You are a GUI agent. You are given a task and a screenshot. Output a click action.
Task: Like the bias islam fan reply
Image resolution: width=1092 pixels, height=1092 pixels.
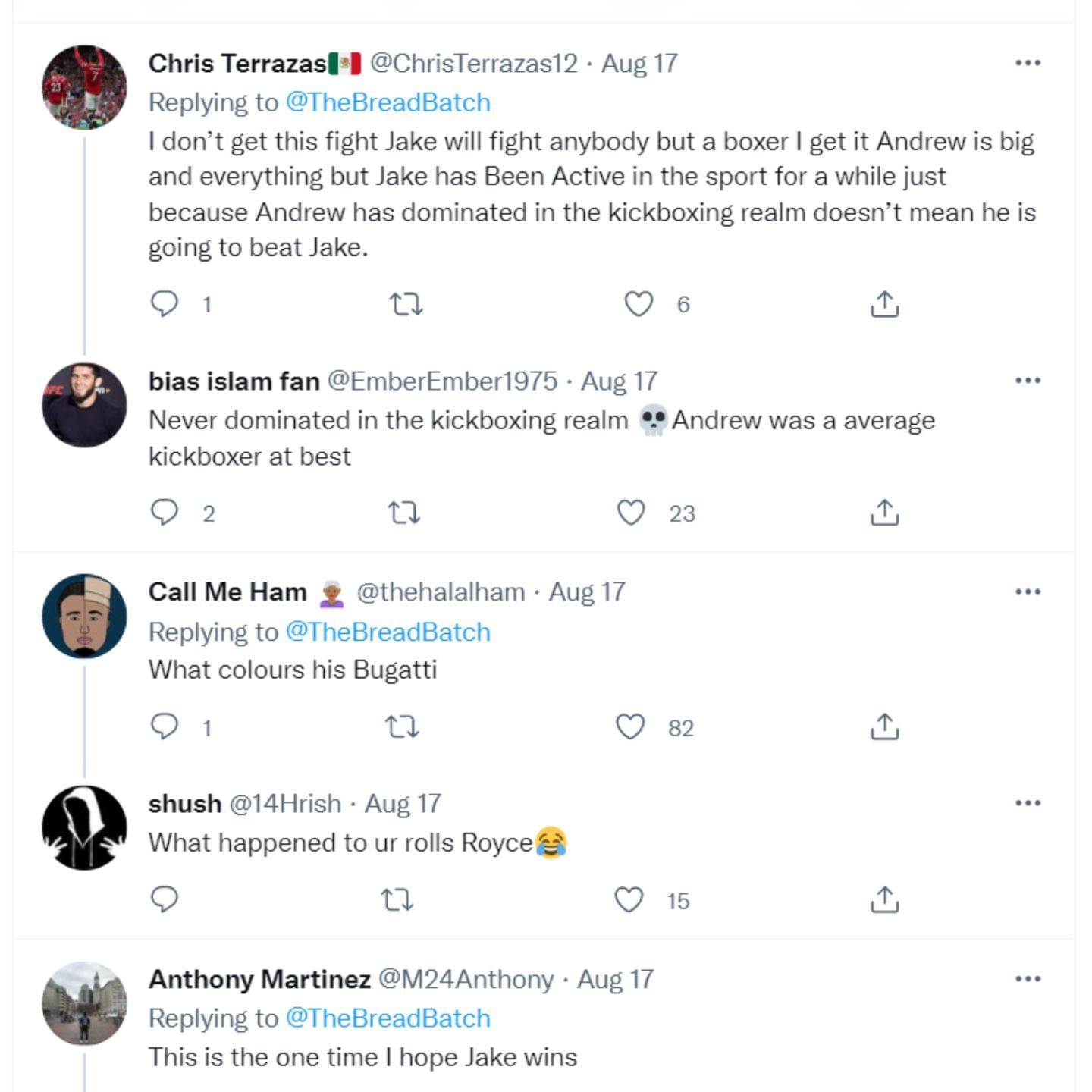[x=631, y=513]
